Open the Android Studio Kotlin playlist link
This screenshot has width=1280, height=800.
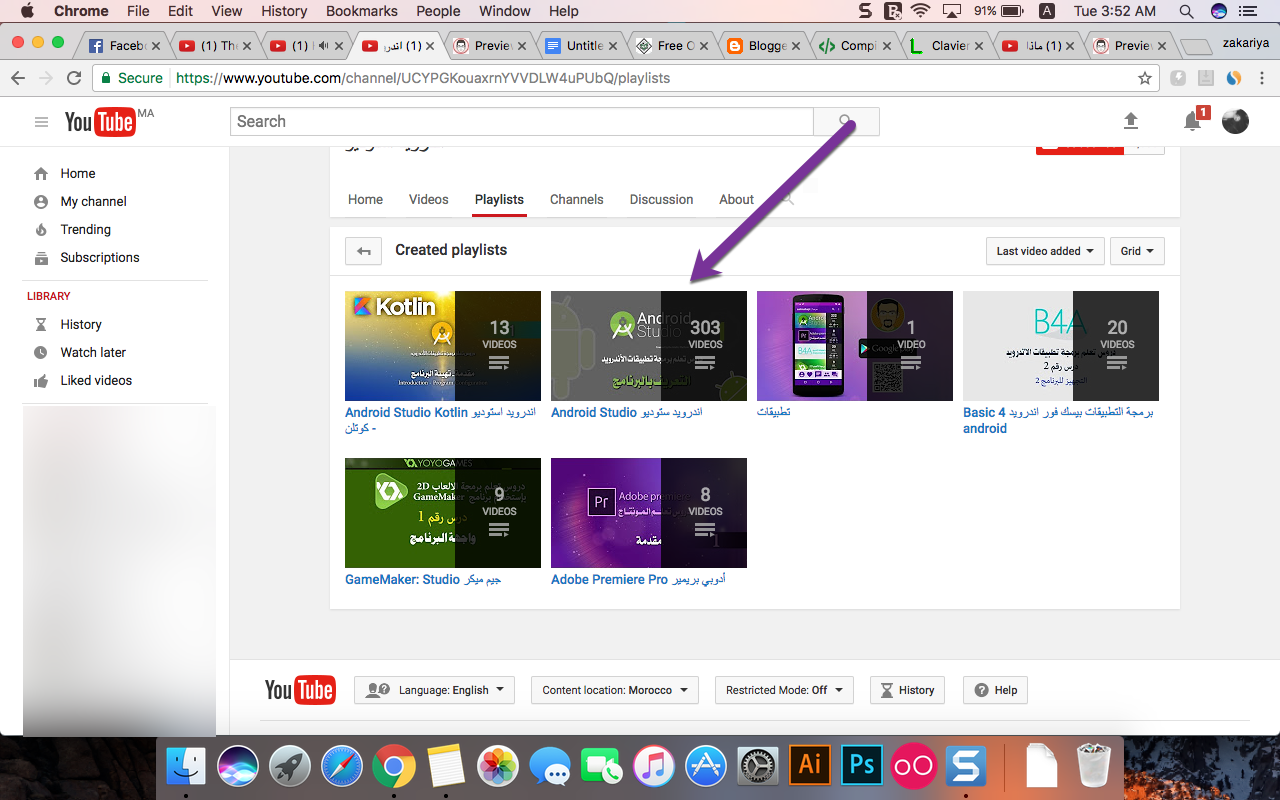406,412
